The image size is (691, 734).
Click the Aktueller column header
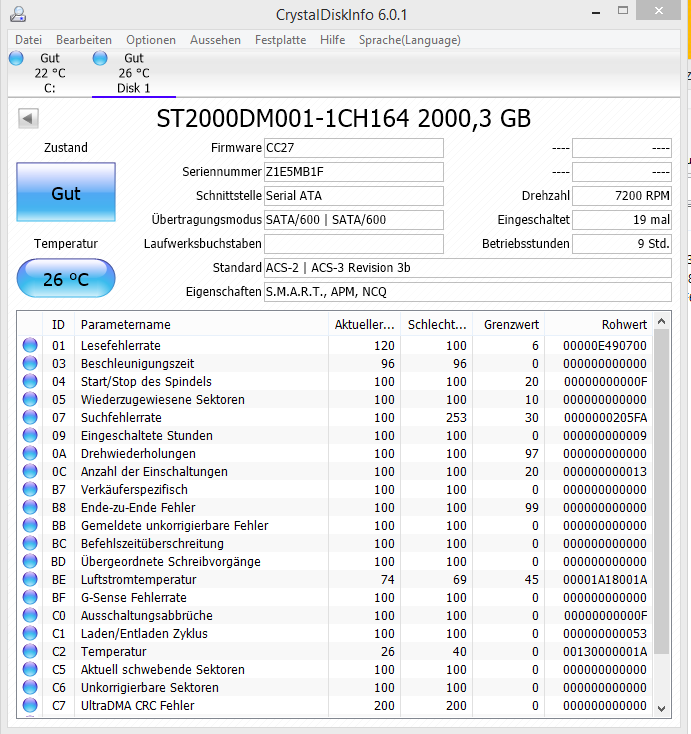364,324
